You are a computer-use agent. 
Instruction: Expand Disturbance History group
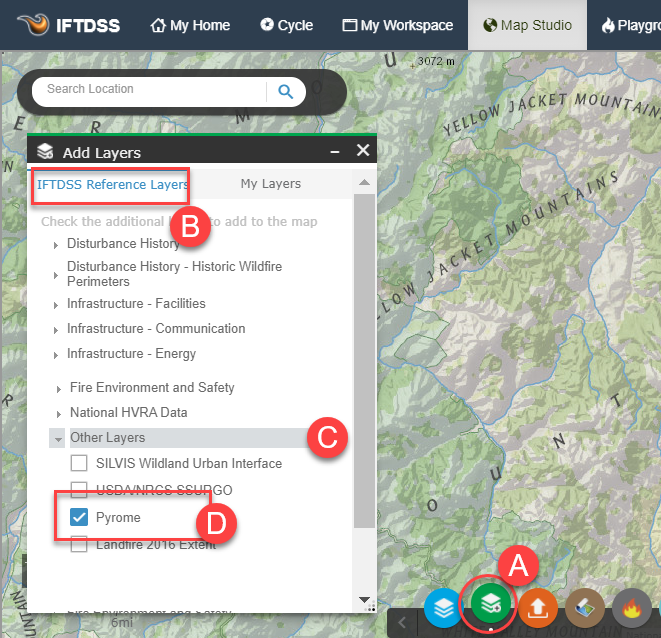56,245
